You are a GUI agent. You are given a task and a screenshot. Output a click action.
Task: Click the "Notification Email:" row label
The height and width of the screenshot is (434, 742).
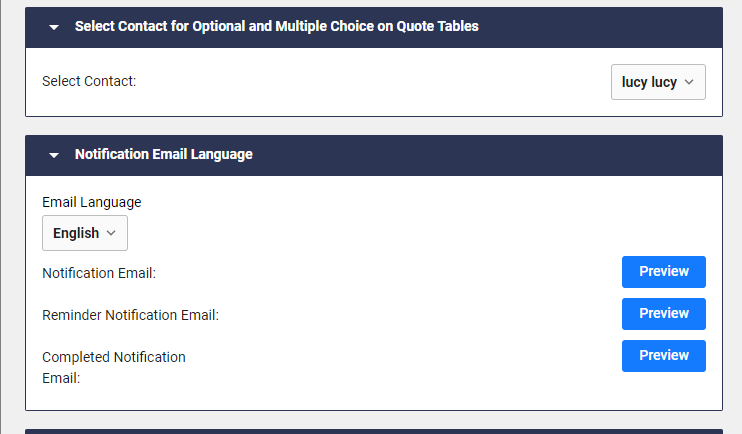click(x=99, y=273)
